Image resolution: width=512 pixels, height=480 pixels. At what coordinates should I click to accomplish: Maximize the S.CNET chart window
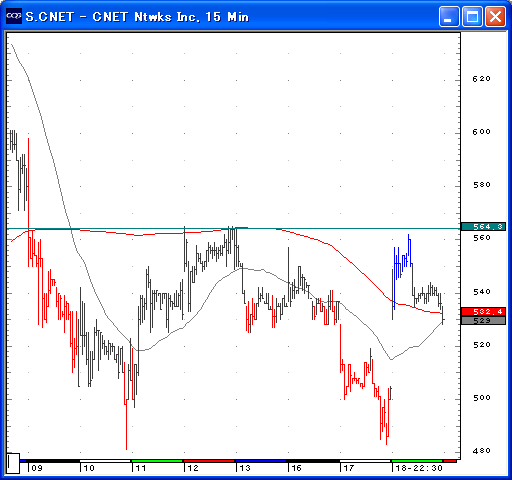[x=472, y=17]
